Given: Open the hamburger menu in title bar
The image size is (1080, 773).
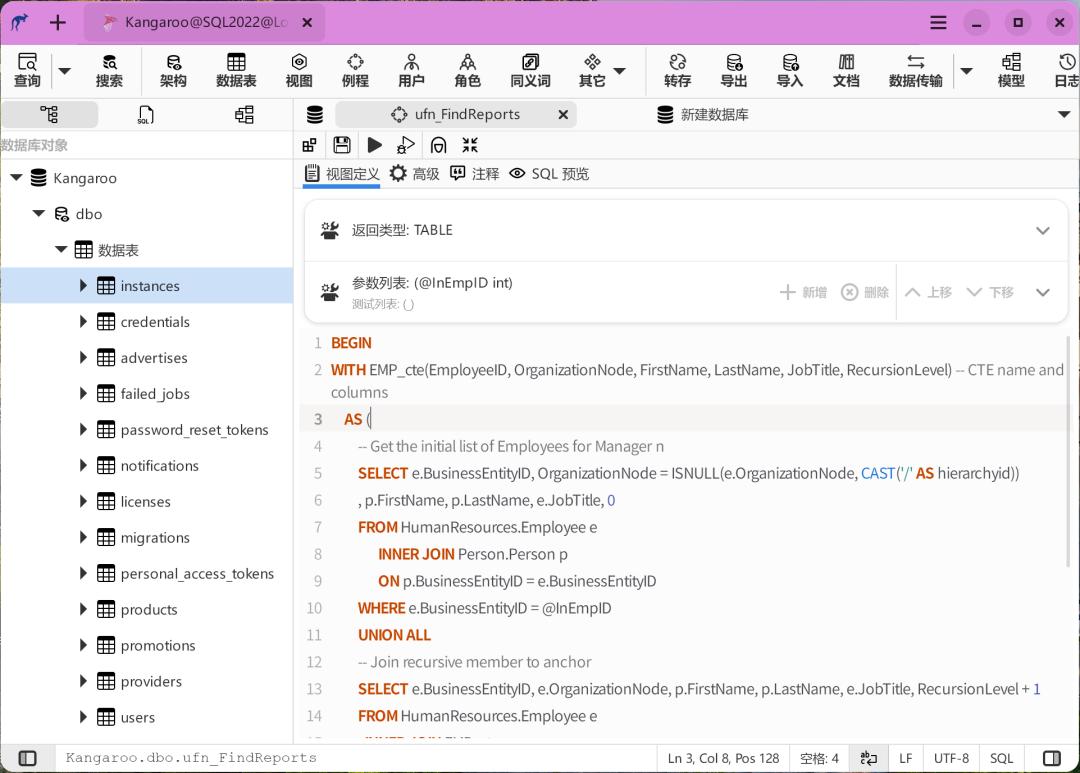Looking at the screenshot, I should 938,23.
